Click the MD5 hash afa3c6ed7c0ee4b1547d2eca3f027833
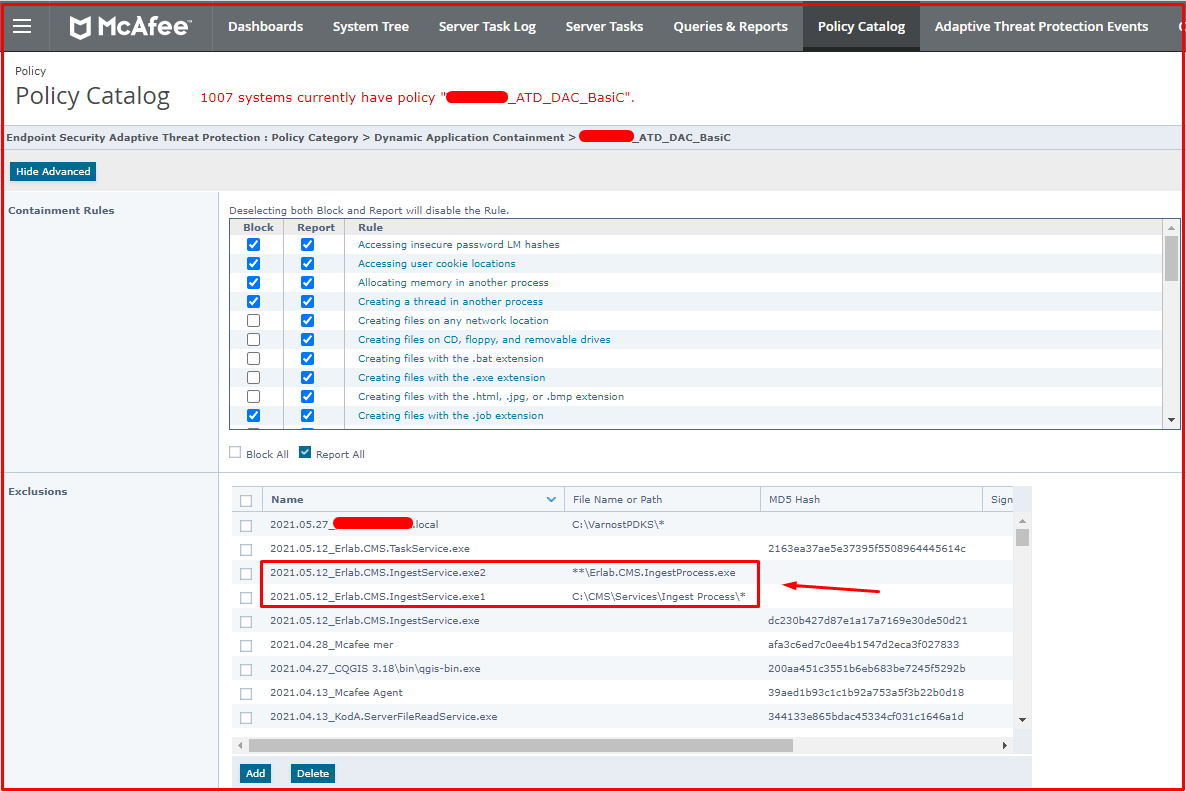Image resolution: width=1186 pixels, height=792 pixels. point(864,644)
